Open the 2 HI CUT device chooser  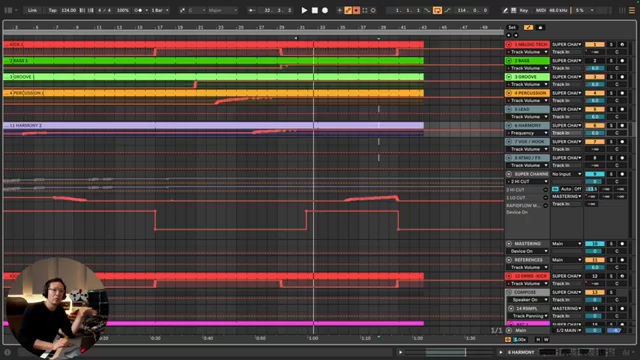[527, 181]
